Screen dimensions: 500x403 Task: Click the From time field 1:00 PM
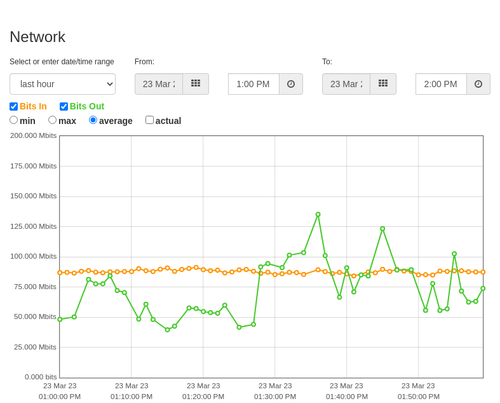coord(254,84)
